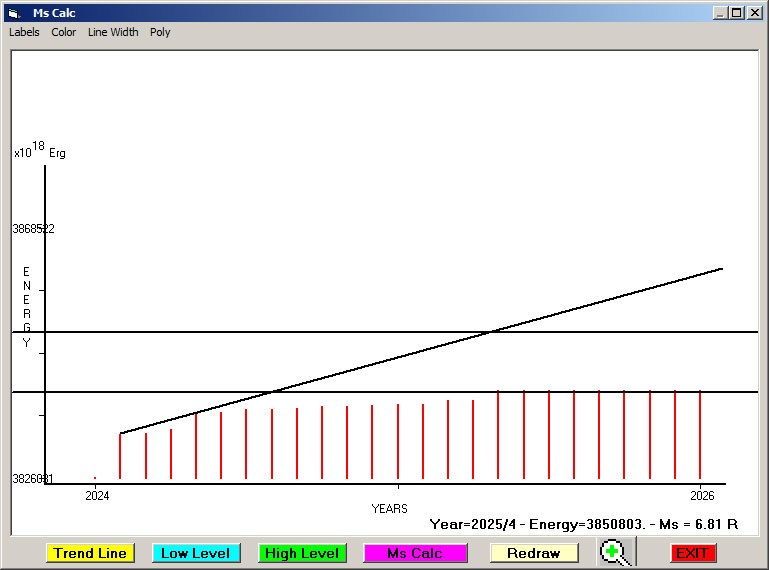
Task: Click the magnifier zoom-in icon
Action: [616, 552]
